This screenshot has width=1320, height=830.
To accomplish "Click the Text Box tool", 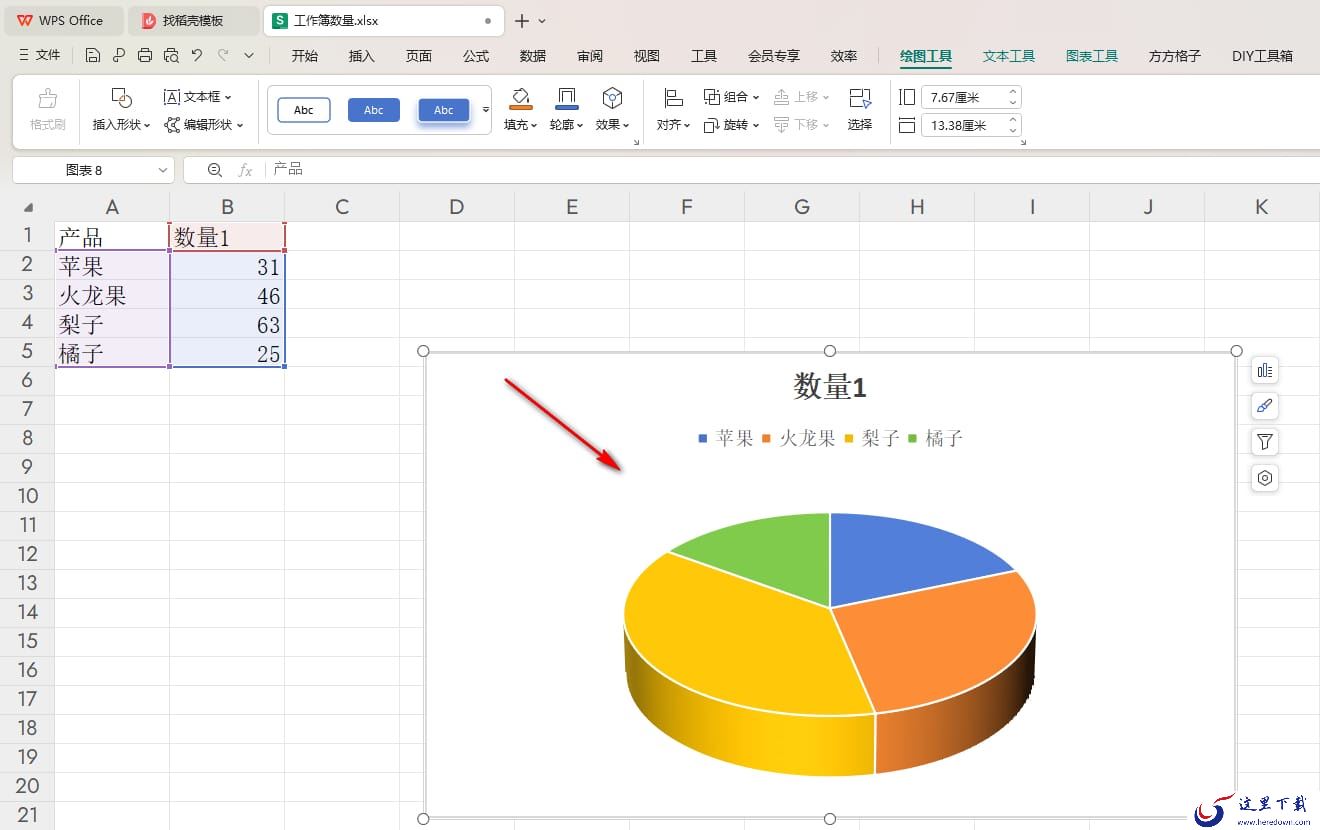I will click(197, 97).
